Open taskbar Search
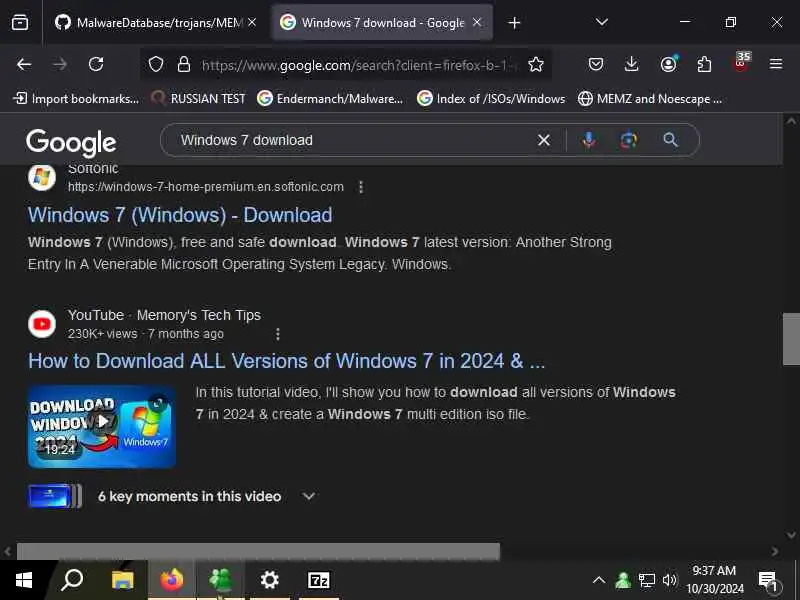This screenshot has width=800, height=600. 72,580
